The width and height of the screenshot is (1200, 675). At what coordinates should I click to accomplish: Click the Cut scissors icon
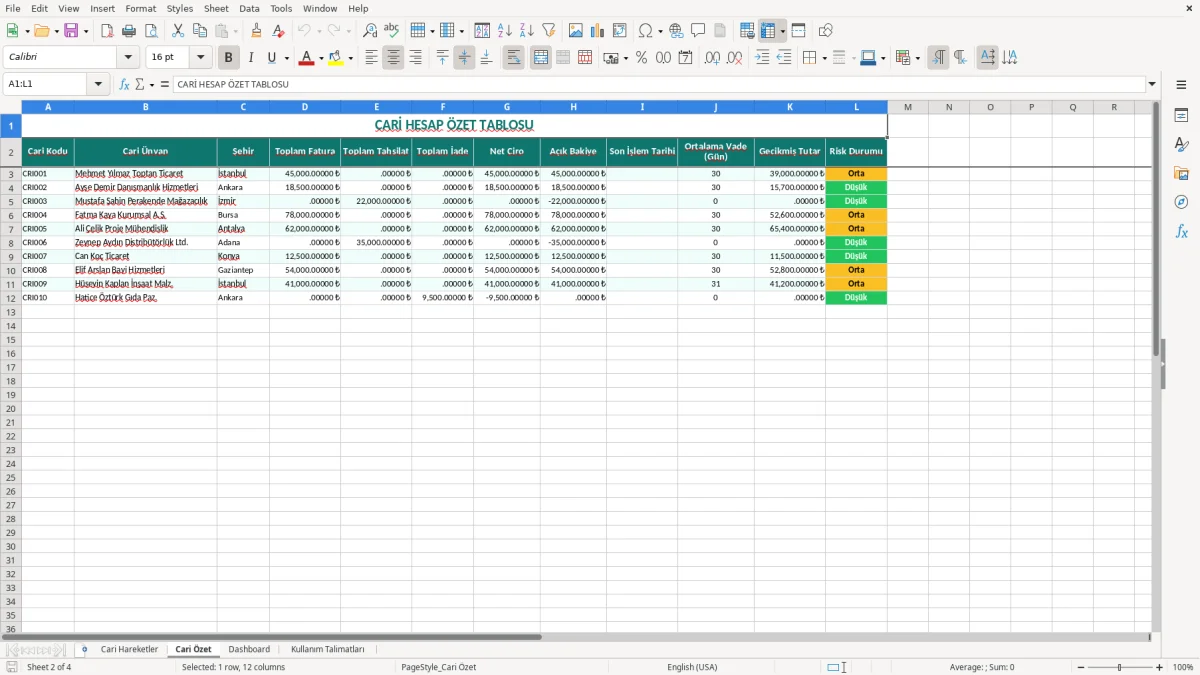coord(178,31)
